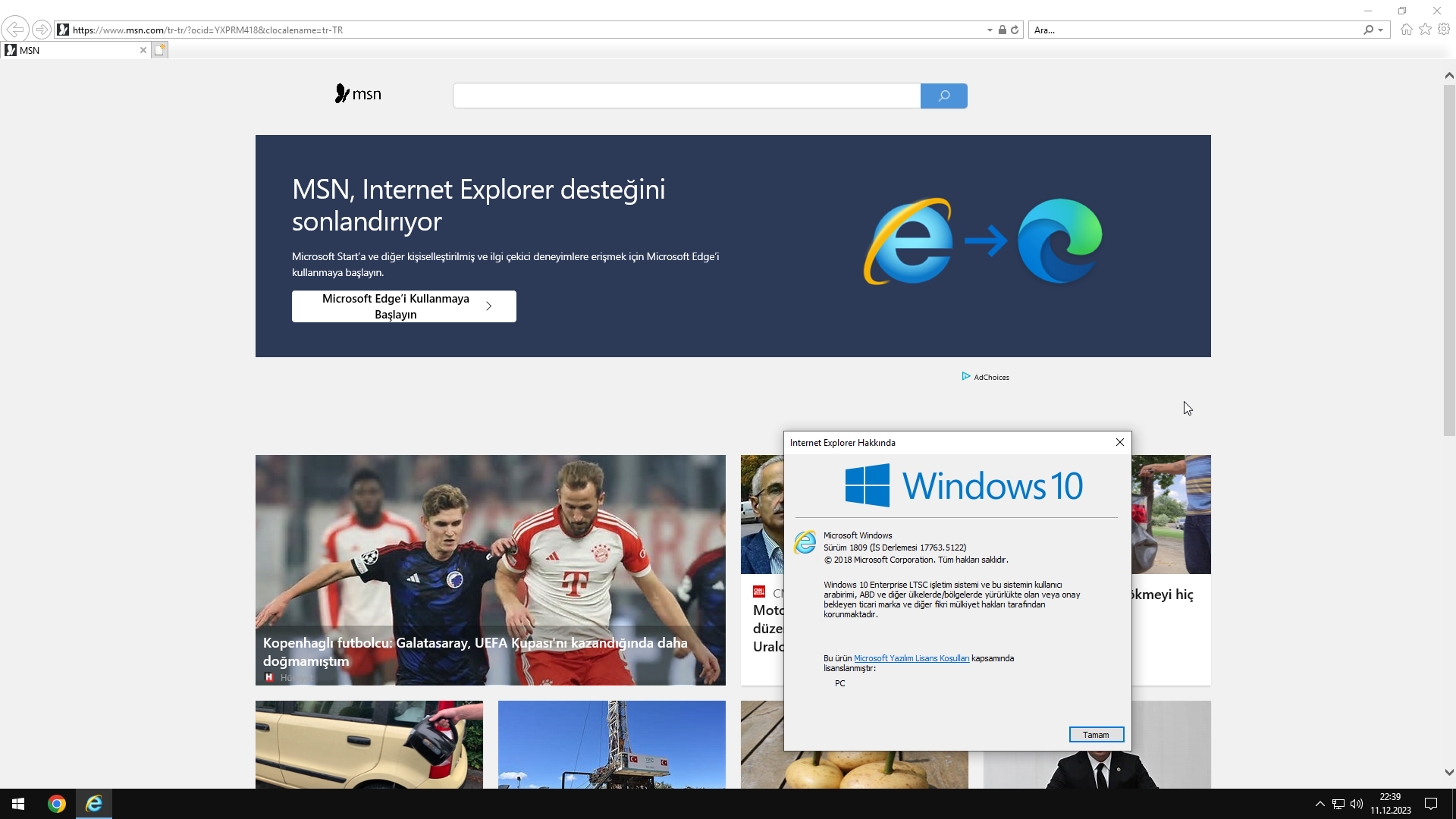This screenshot has width=1456, height=819.
Task: Open the Kopenhaglı futbolcu Galatasaray news story
Action: pyautogui.click(x=490, y=570)
